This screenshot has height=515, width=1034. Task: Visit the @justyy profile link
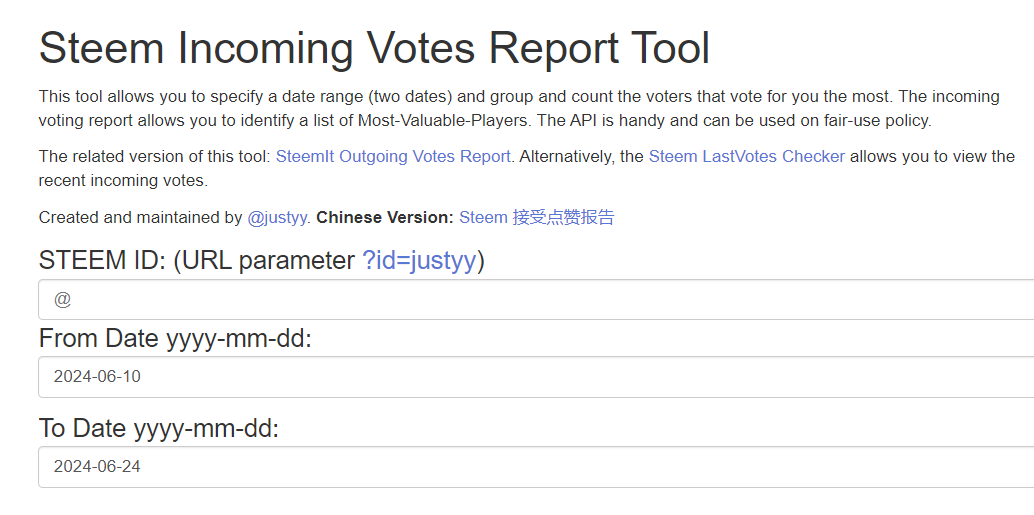pos(276,218)
